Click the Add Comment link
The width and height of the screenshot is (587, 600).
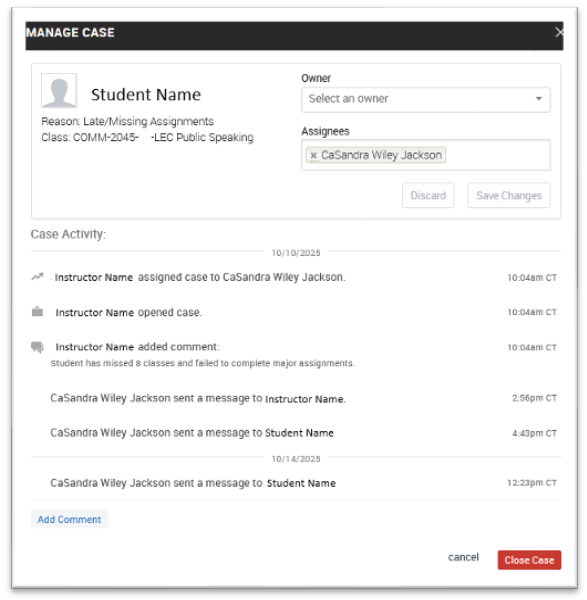[69, 519]
